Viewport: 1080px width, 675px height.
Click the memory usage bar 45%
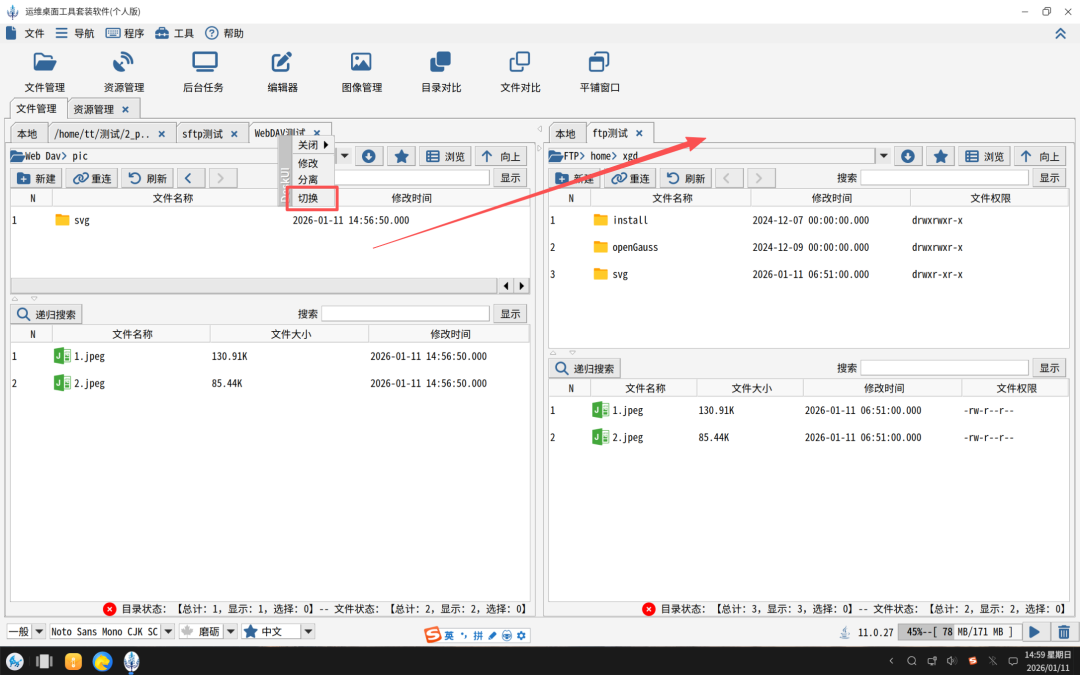click(x=959, y=632)
